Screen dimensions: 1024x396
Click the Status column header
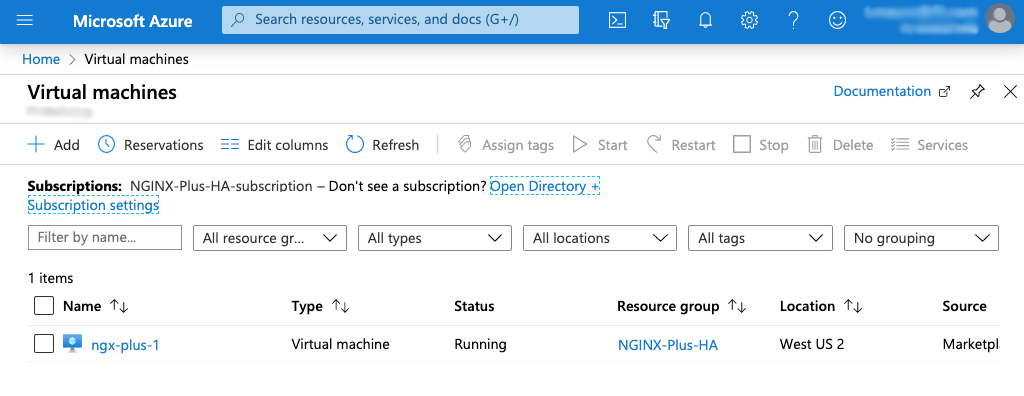click(474, 306)
